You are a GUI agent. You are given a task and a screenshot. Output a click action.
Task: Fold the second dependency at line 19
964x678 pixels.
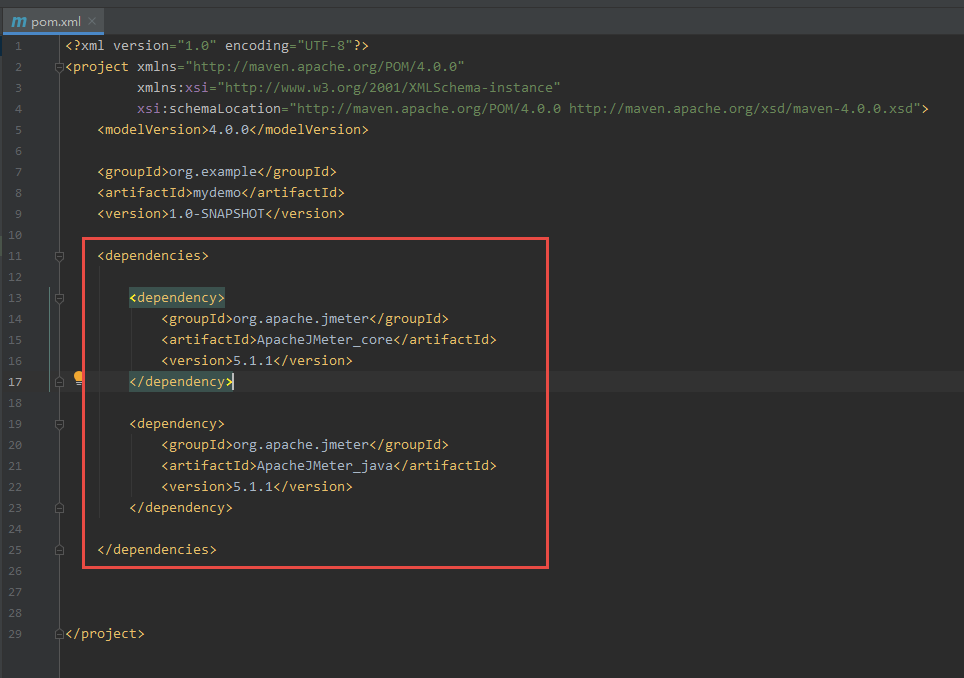click(x=60, y=424)
